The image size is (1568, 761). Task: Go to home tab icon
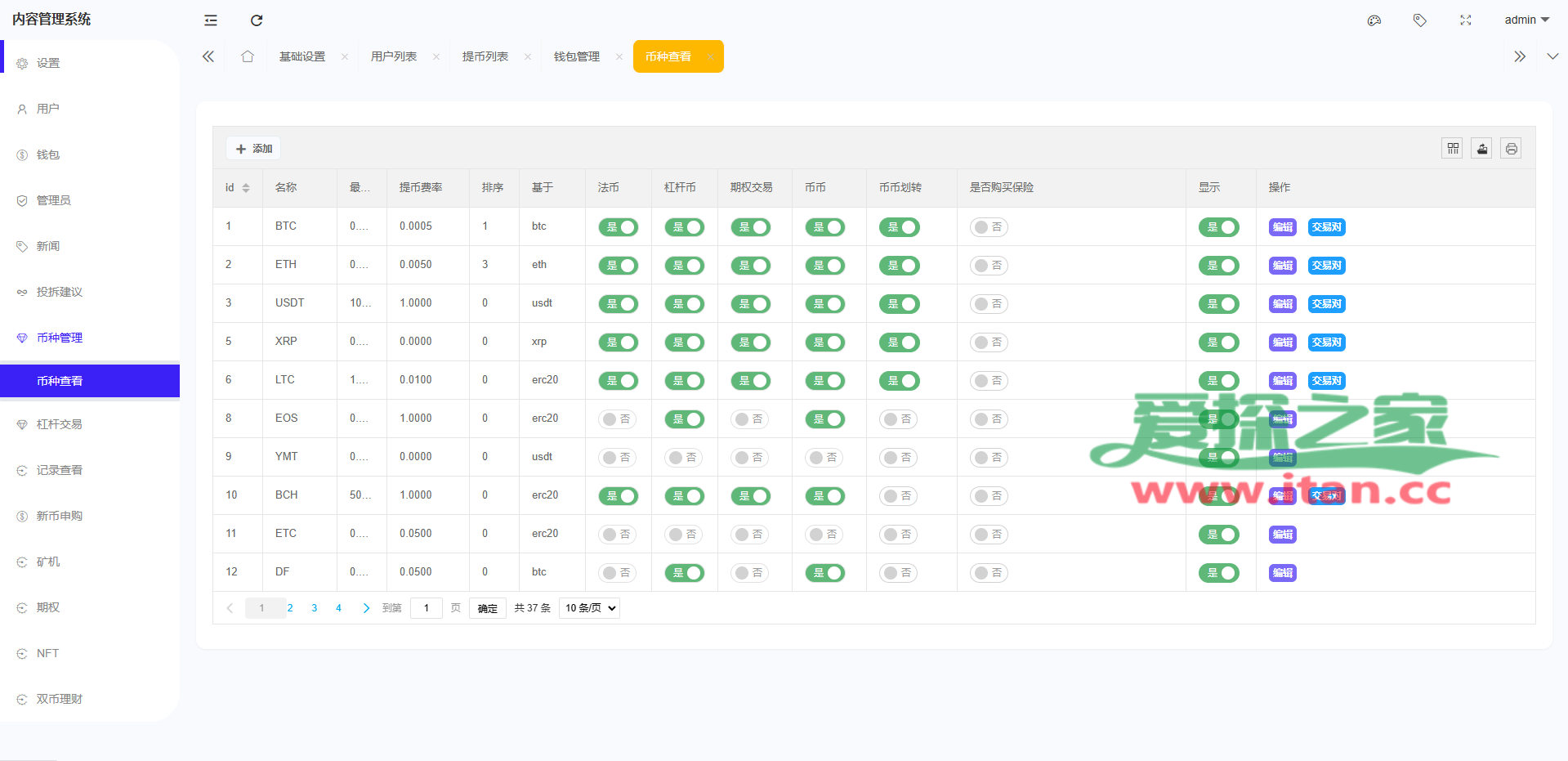248,56
